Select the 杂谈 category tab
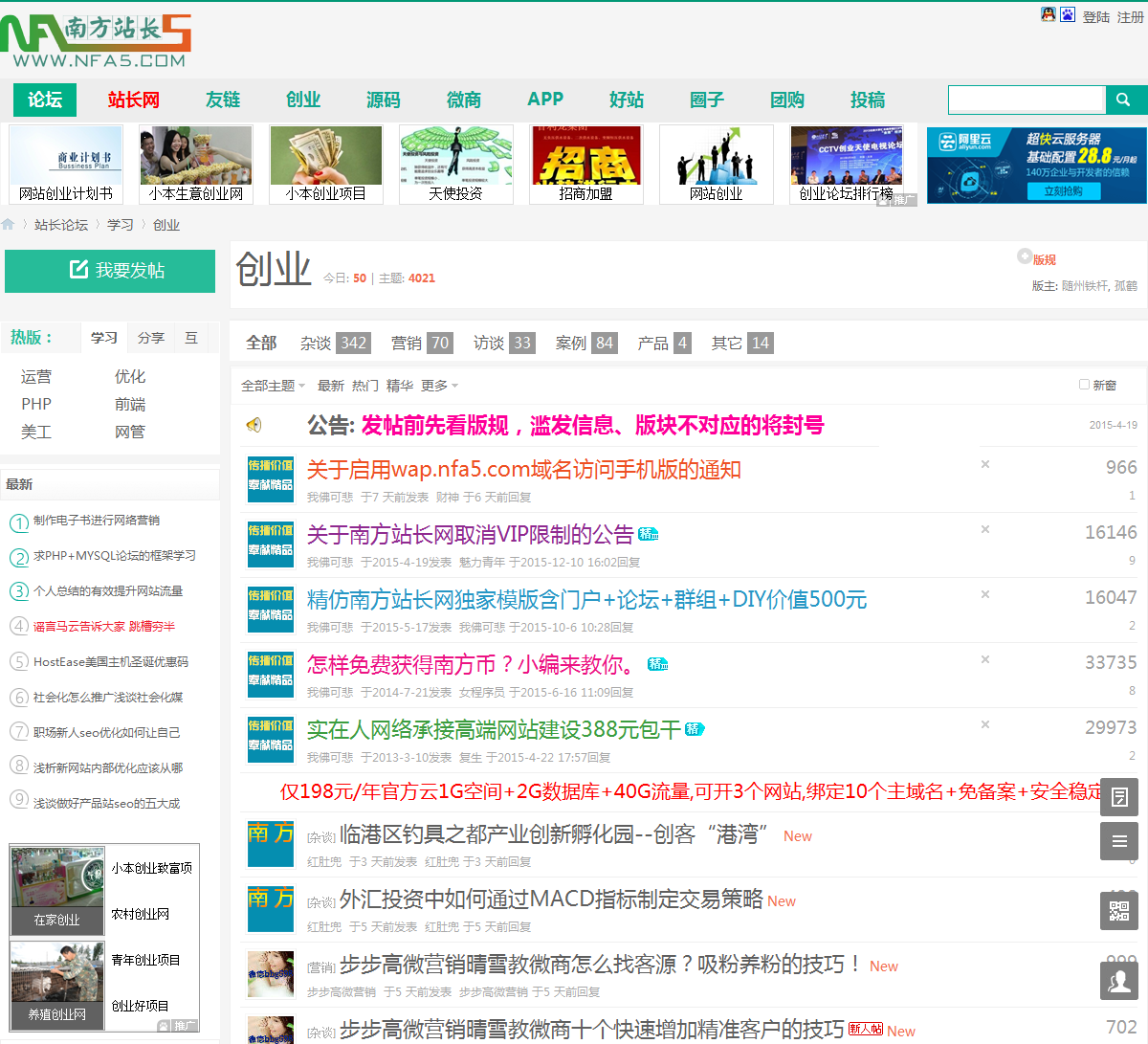1148x1044 pixels. point(334,343)
